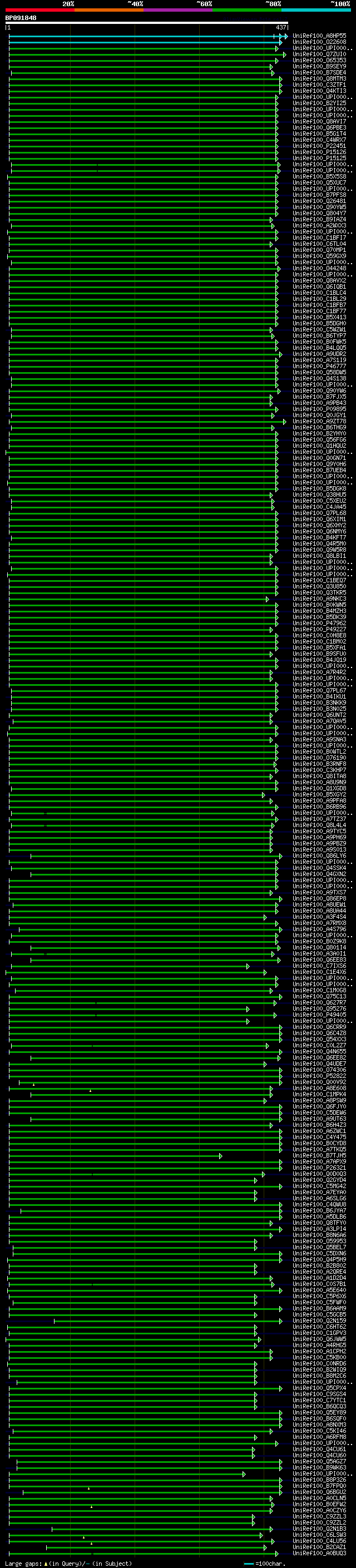Viewport: 356px width, 1568px height.
Task: Click the short green bar for UniRef100_C7IXS6
Action: 130,966
